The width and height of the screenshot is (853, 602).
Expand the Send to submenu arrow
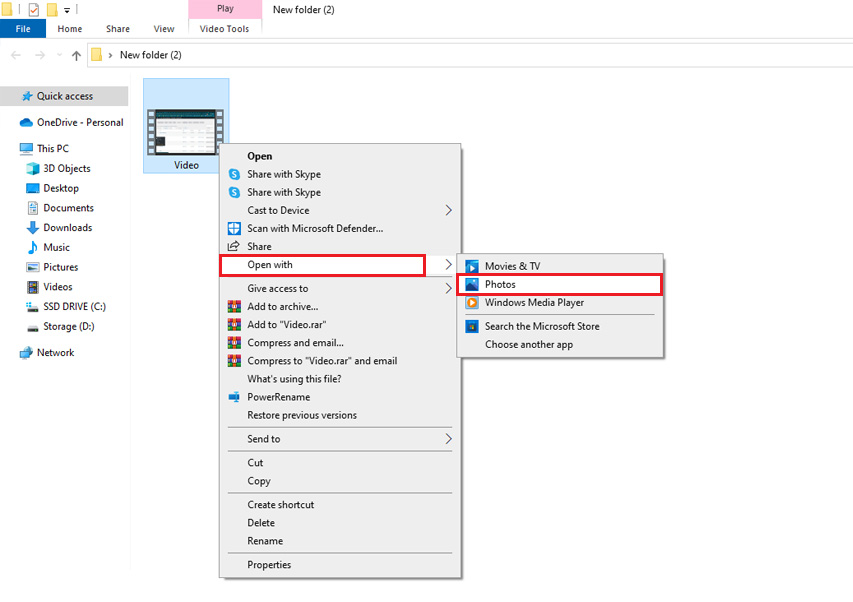(448, 439)
